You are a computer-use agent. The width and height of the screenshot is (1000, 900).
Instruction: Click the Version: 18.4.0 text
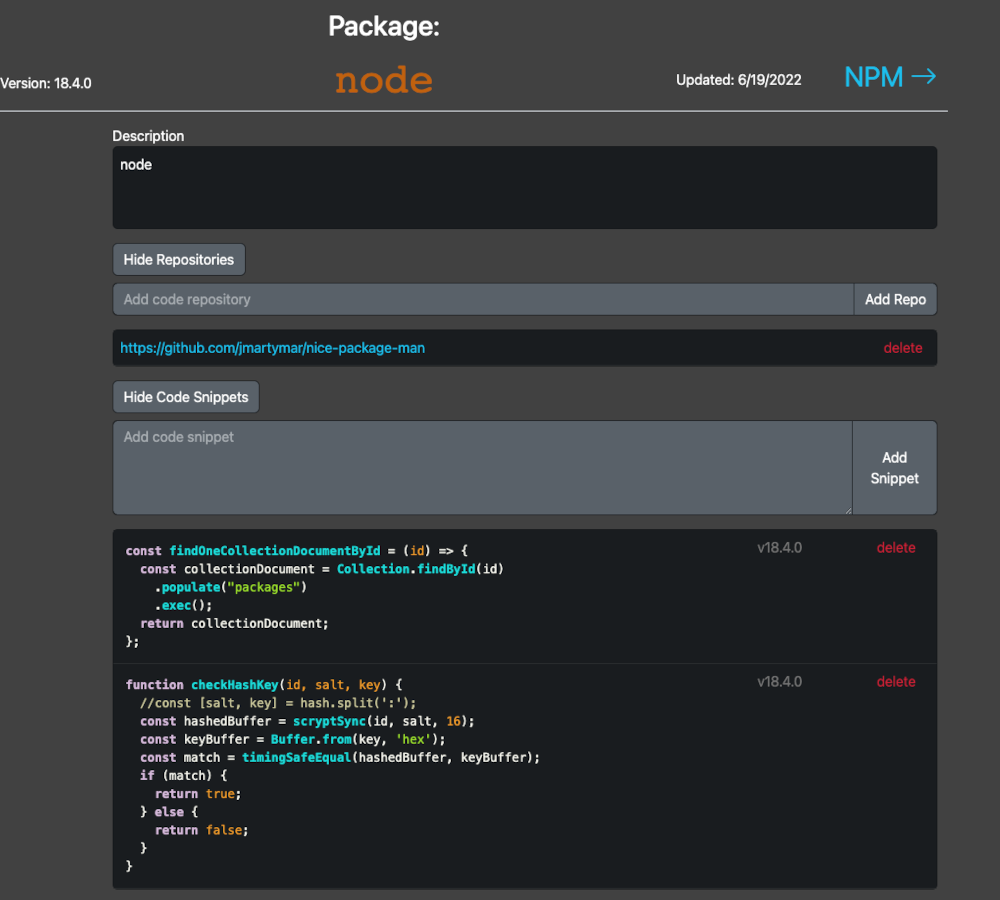pyautogui.click(x=46, y=84)
